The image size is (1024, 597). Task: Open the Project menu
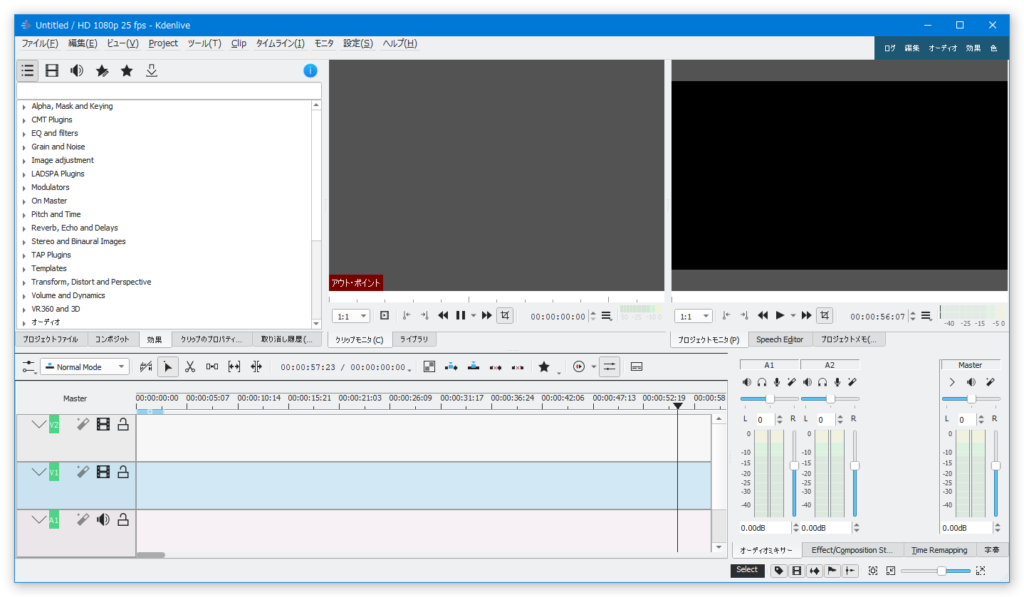163,44
